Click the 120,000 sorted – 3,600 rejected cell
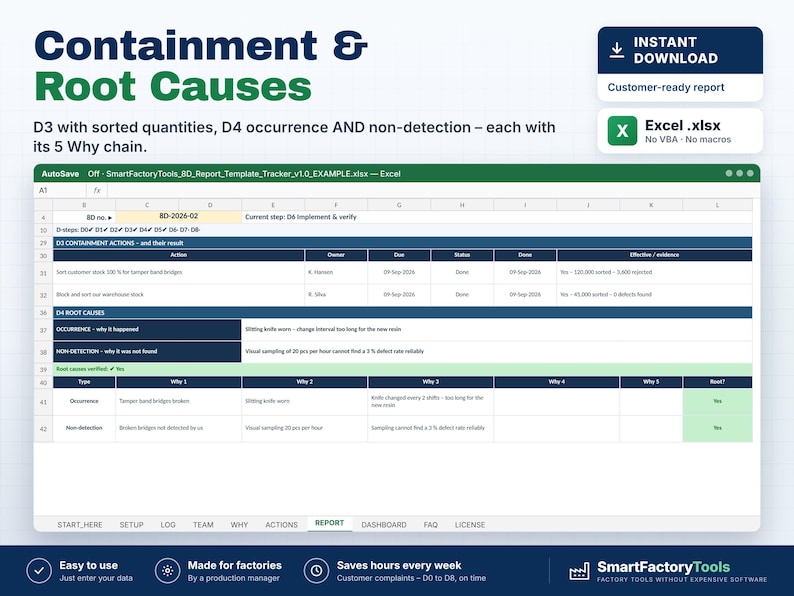The width and height of the screenshot is (794, 596). (x=654, y=272)
